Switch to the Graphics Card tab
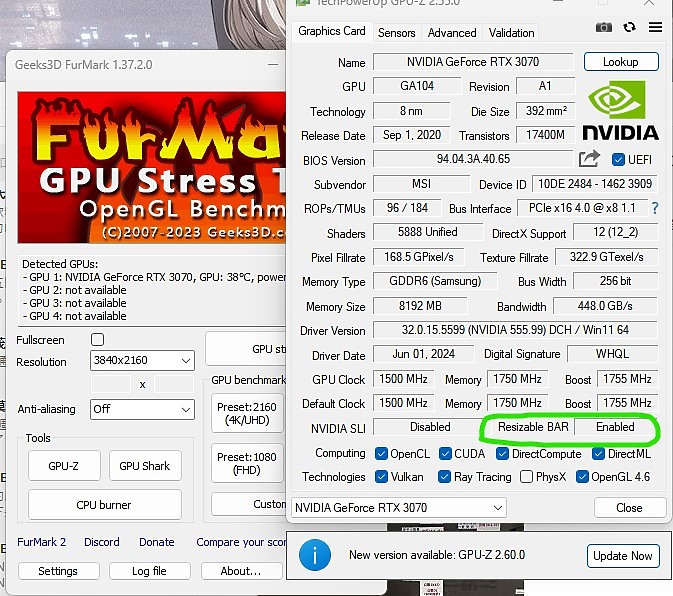The height and width of the screenshot is (596, 673). coord(331,31)
